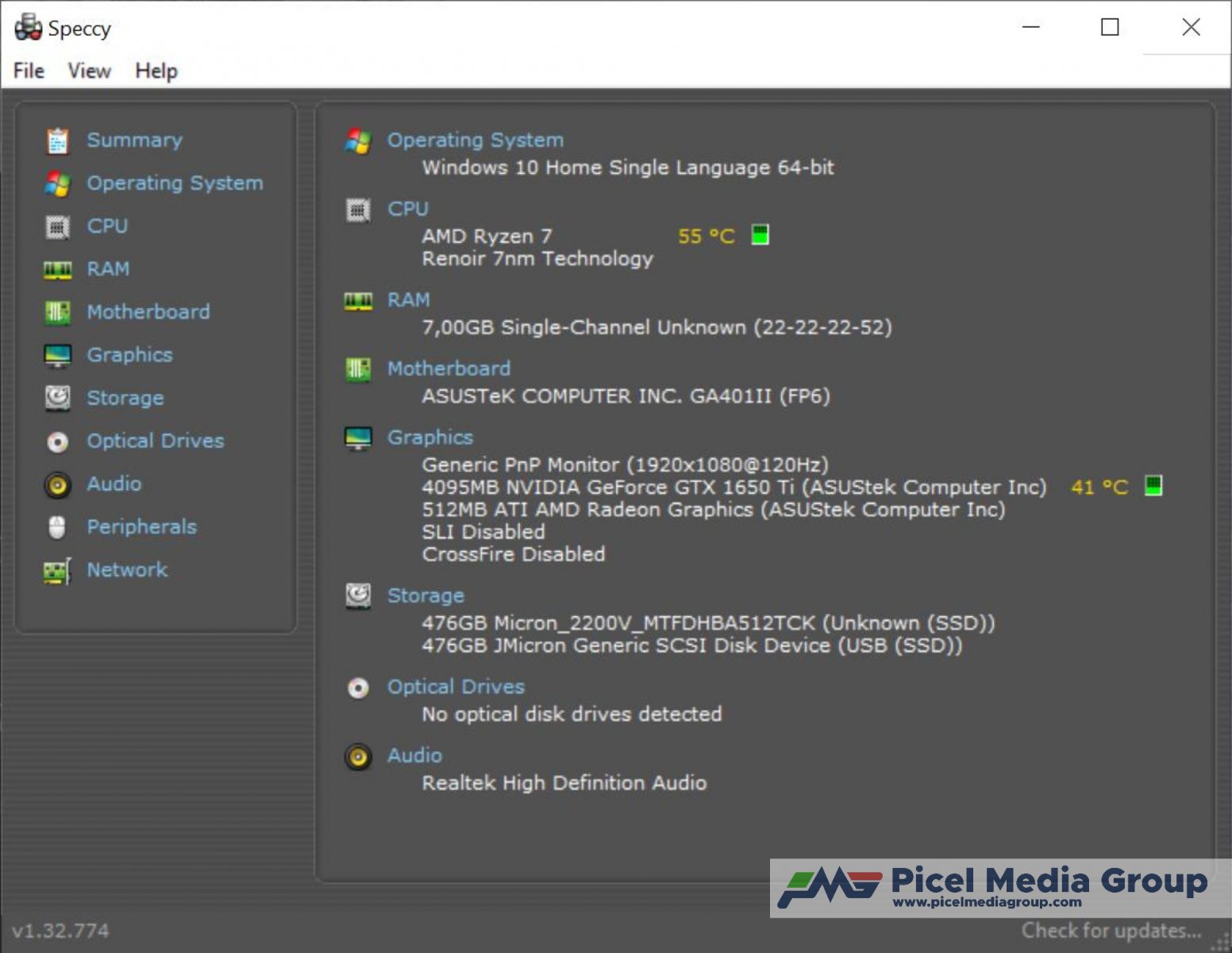Click the Optical Drives disc icon in sidebar
Screen dimensions: 1232x953
pos(57,442)
